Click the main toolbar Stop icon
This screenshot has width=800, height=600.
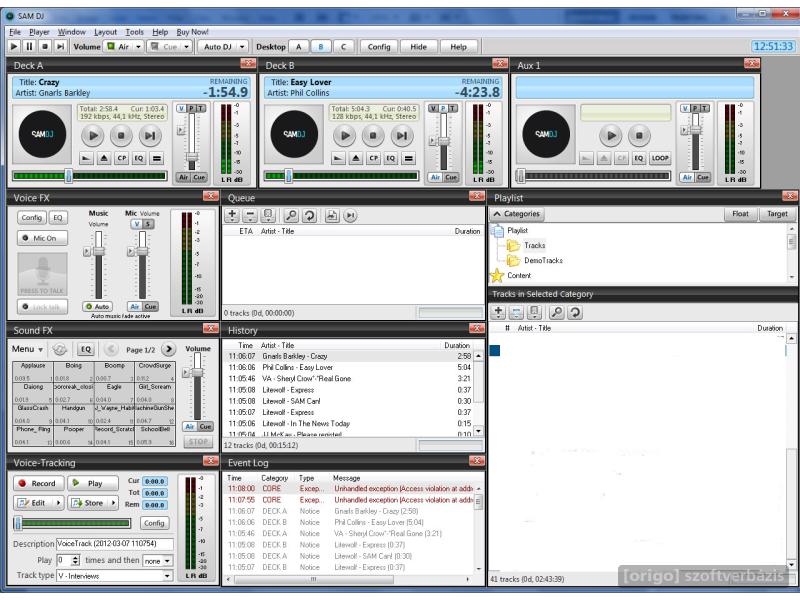(x=45, y=46)
